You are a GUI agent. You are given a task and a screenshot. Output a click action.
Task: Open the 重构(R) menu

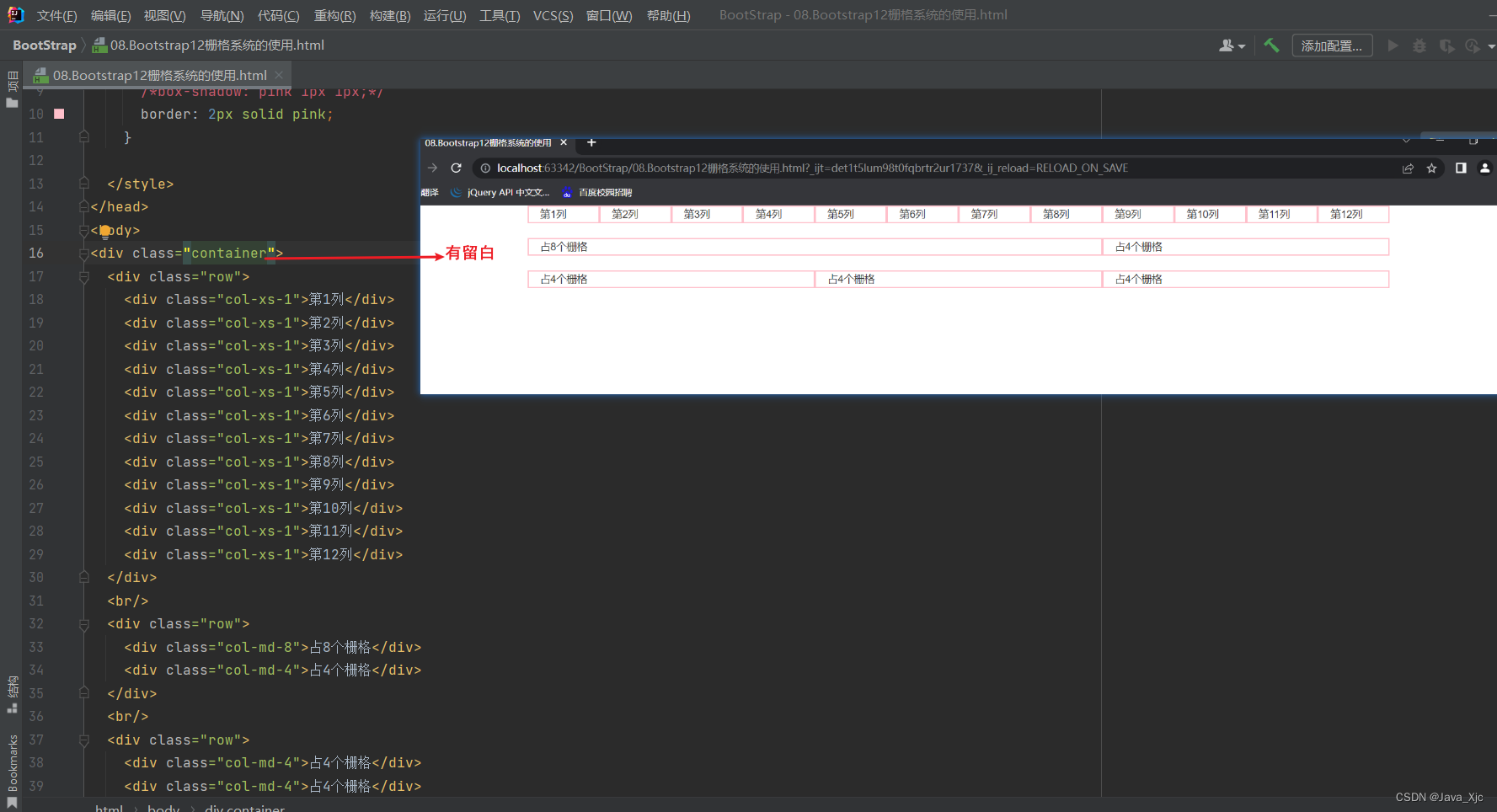335,16
